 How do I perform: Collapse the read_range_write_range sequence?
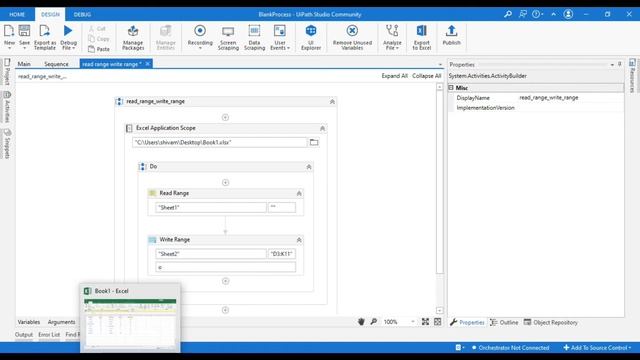[x=332, y=102]
